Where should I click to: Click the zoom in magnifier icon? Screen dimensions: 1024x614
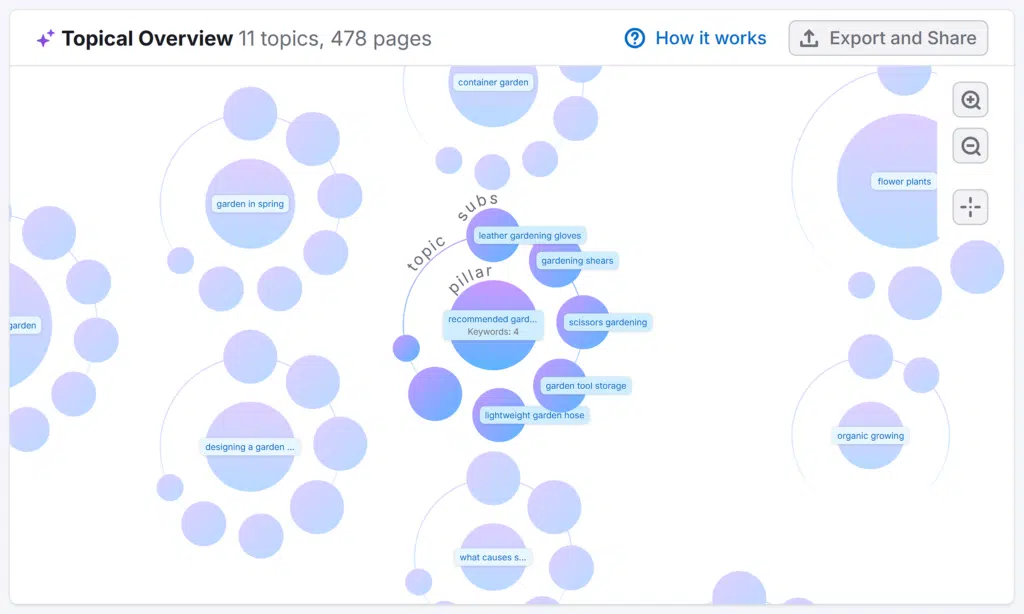point(969,99)
